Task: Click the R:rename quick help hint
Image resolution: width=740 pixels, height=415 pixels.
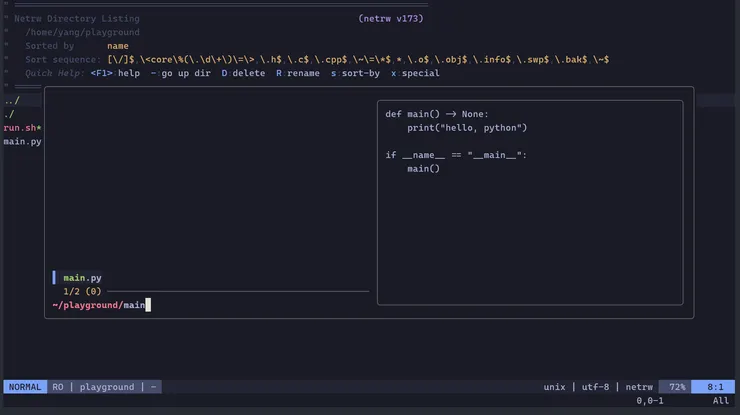Action: [298, 73]
